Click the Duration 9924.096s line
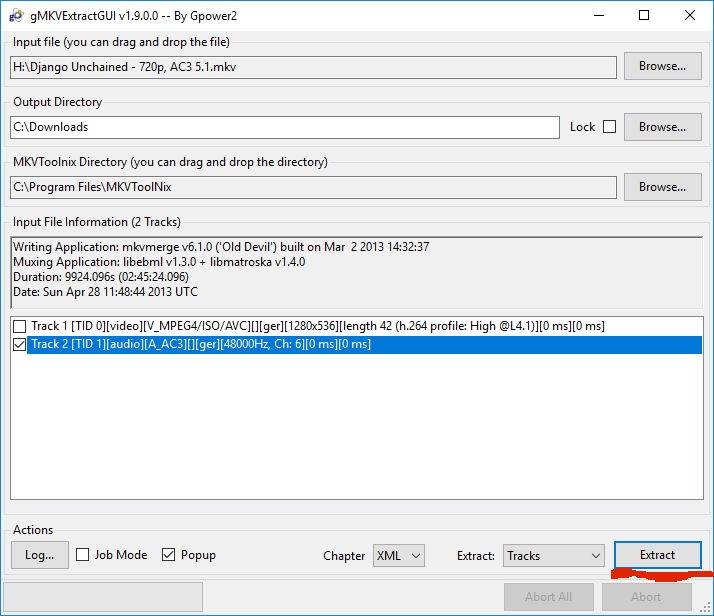 pos(101,277)
